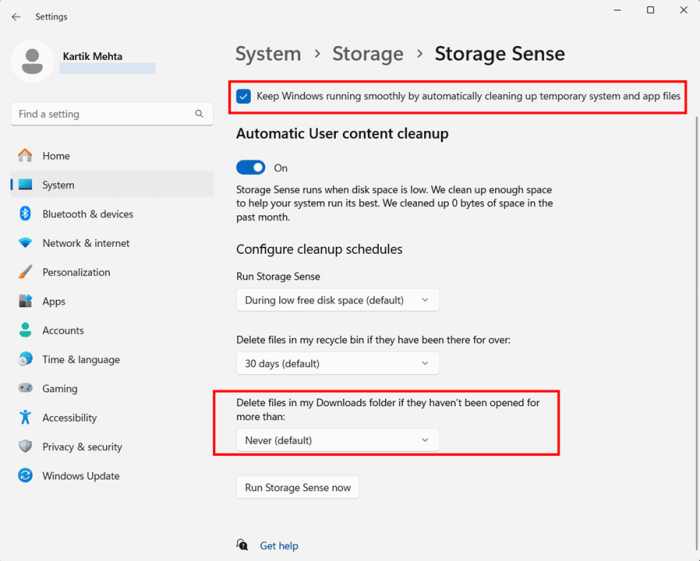This screenshot has height=561, width=700.
Task: Maximize the Settings window
Action: pos(650,10)
